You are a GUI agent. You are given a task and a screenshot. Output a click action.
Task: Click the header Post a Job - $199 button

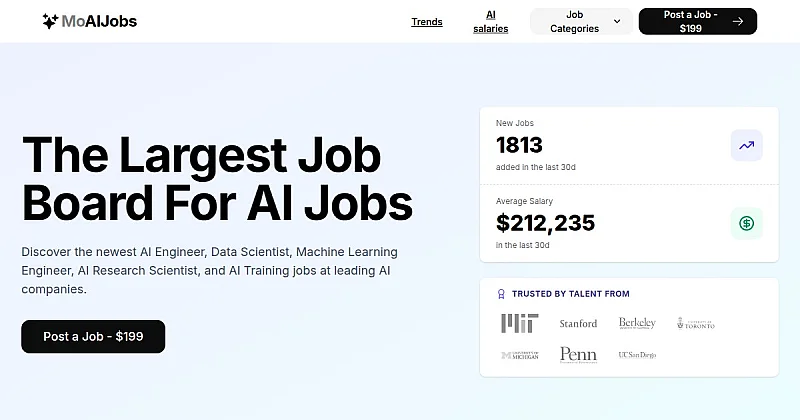tap(697, 21)
